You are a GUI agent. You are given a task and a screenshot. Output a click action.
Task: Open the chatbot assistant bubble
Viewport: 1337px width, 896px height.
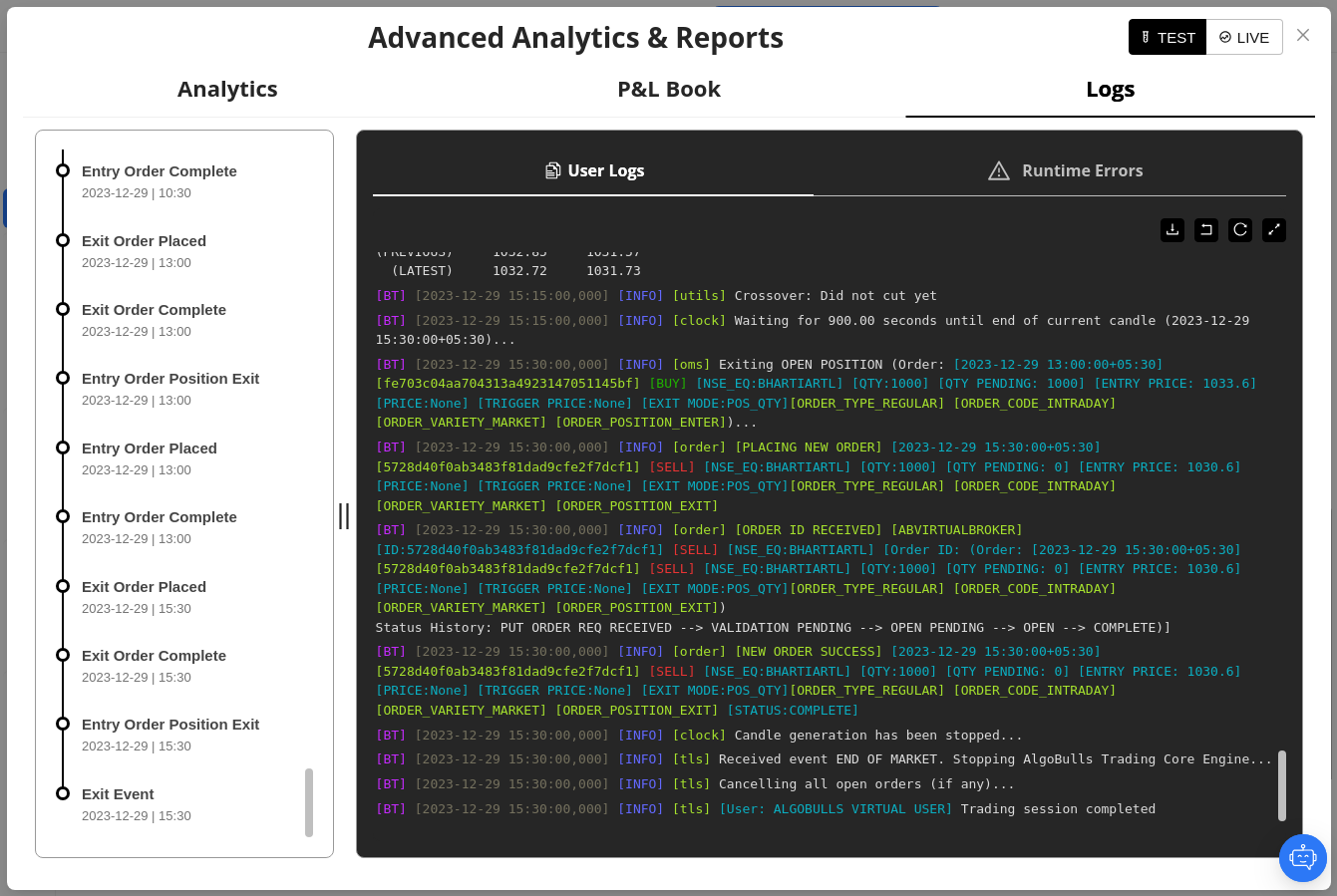[1302, 857]
